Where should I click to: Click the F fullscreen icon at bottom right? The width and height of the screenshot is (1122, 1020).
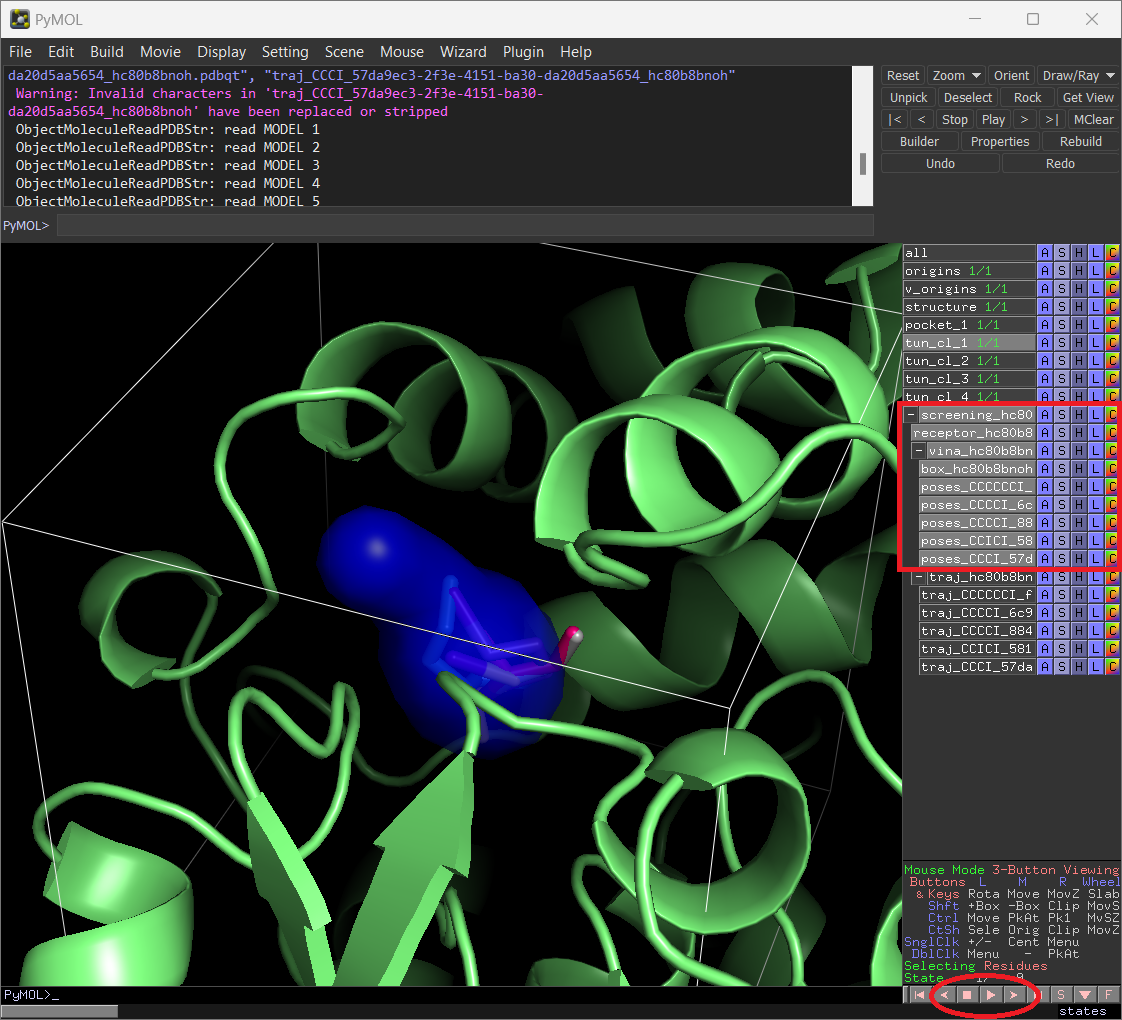point(1108,995)
